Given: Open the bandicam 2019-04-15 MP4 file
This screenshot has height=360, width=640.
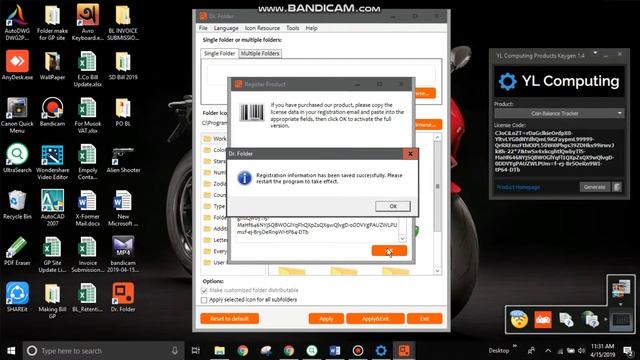Looking at the screenshot, I should (123, 254).
